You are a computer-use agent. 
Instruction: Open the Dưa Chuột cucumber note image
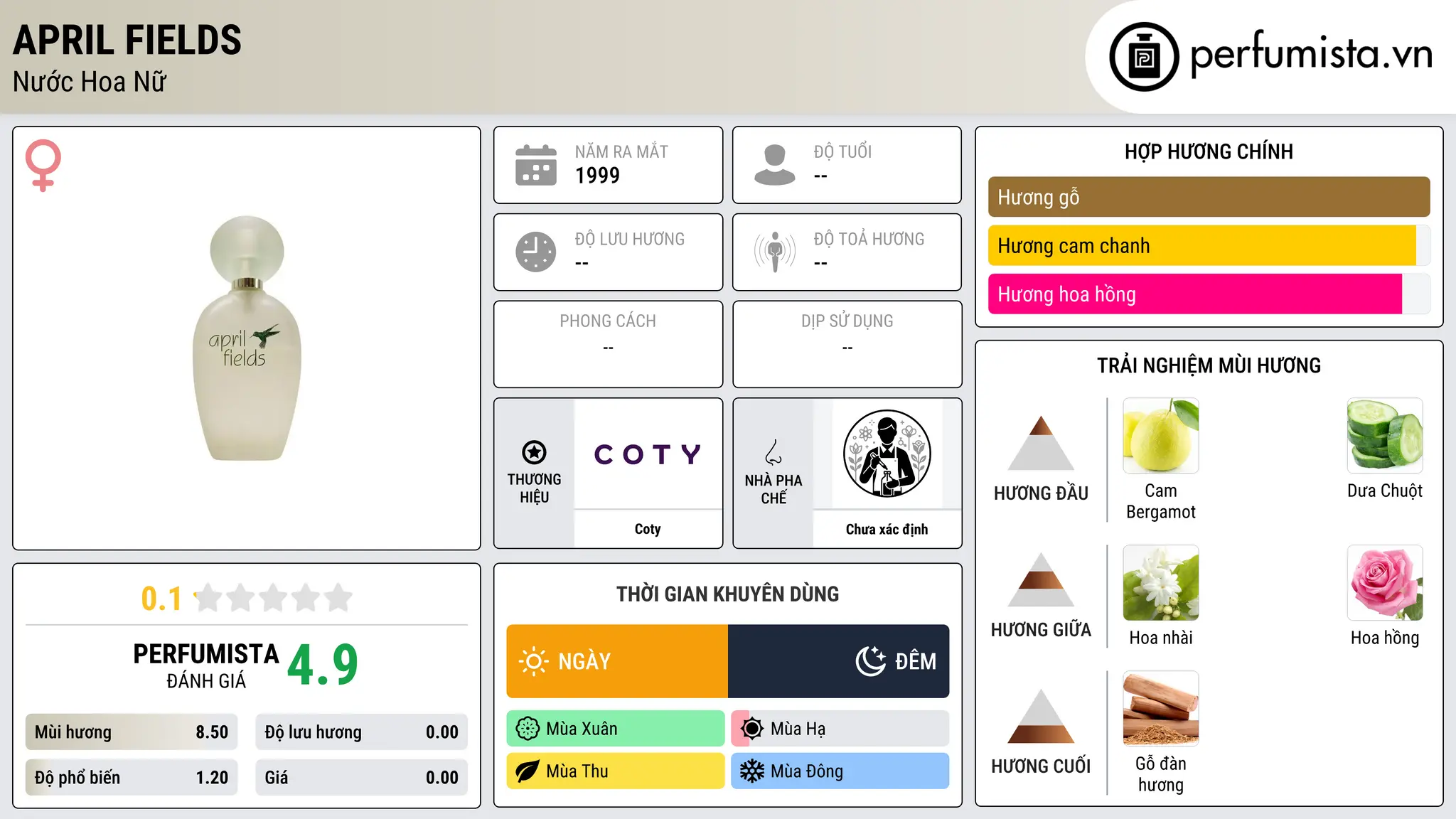point(1385,436)
